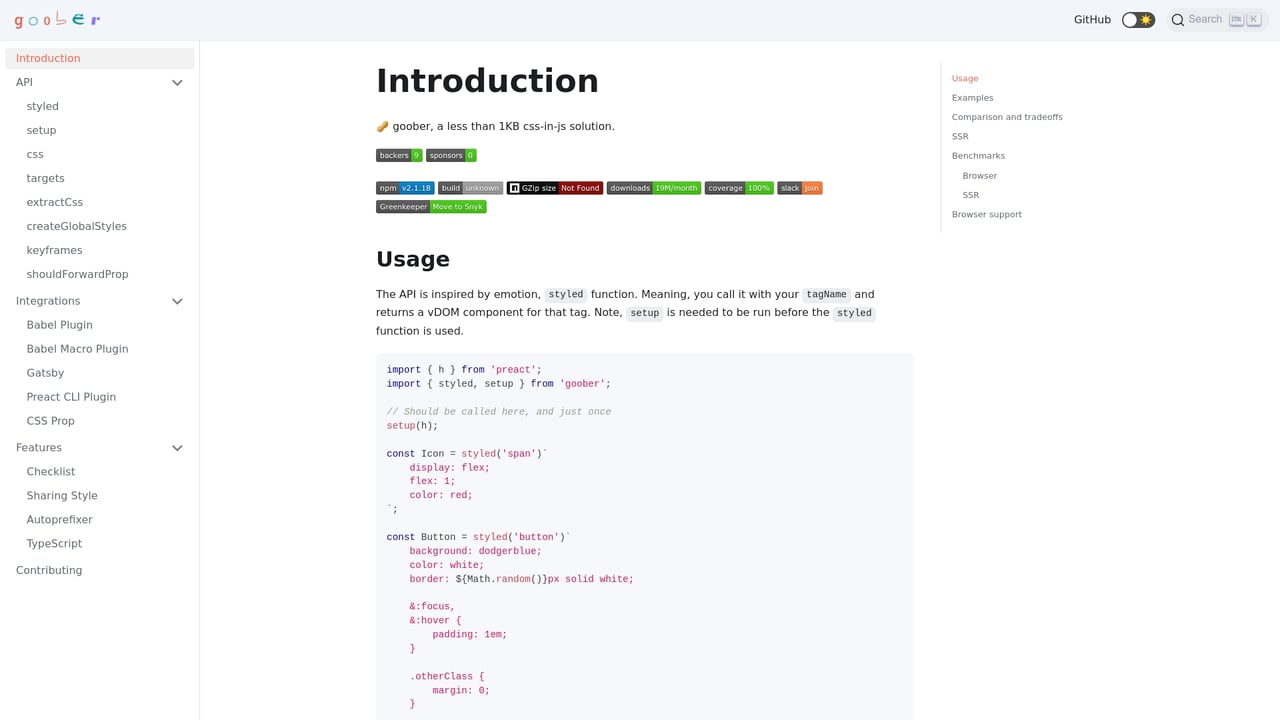The width and height of the screenshot is (1280, 720).
Task: Click the Greenkeeper Move to Snyk badge
Action: pos(431,206)
